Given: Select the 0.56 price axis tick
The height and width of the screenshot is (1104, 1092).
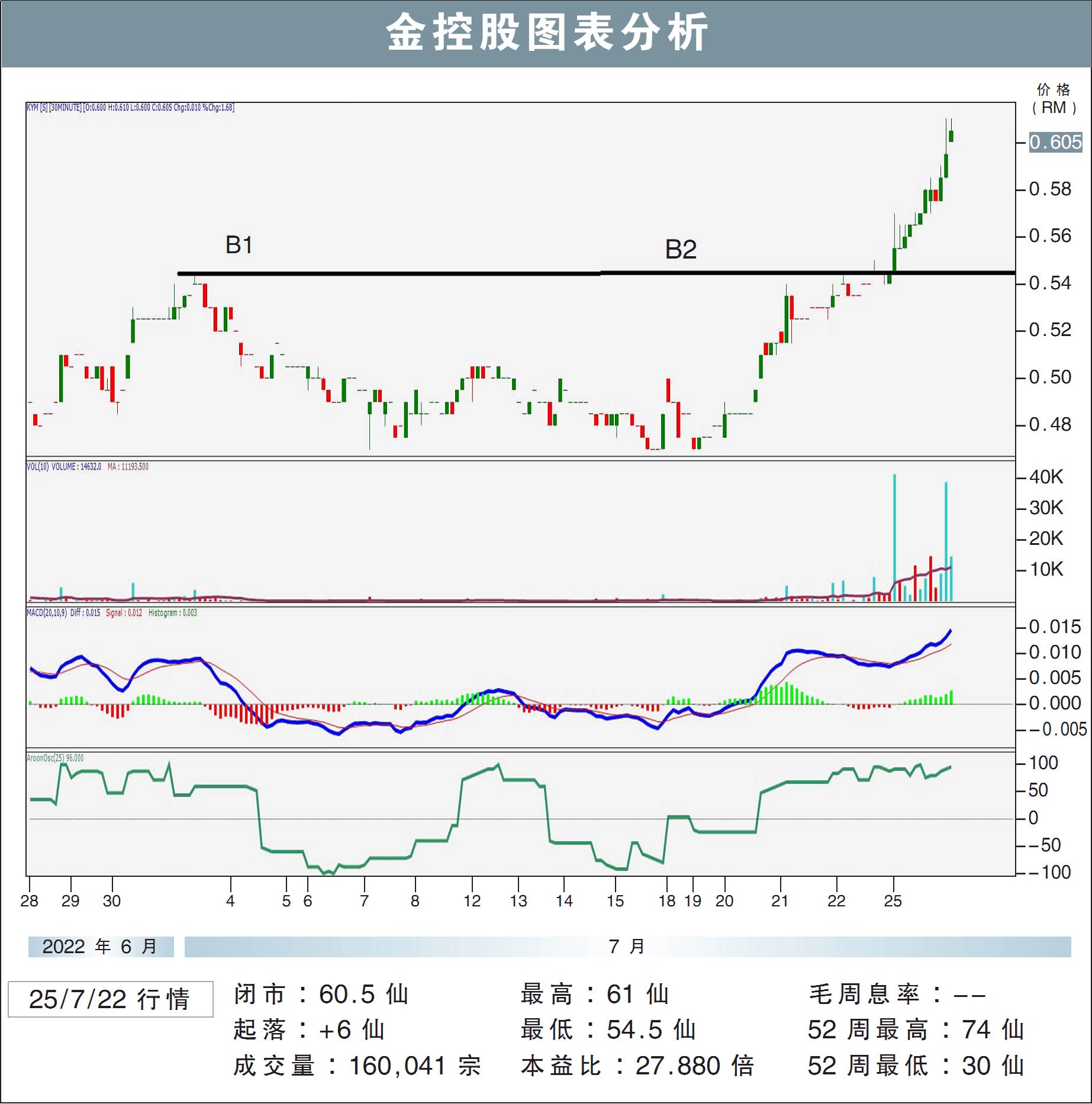Looking at the screenshot, I should pos(1050,236).
